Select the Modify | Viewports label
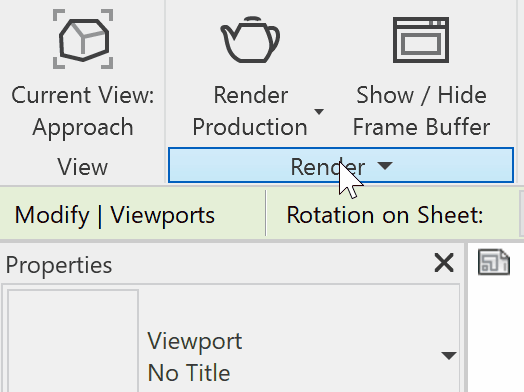The image size is (524, 392). click(115, 215)
